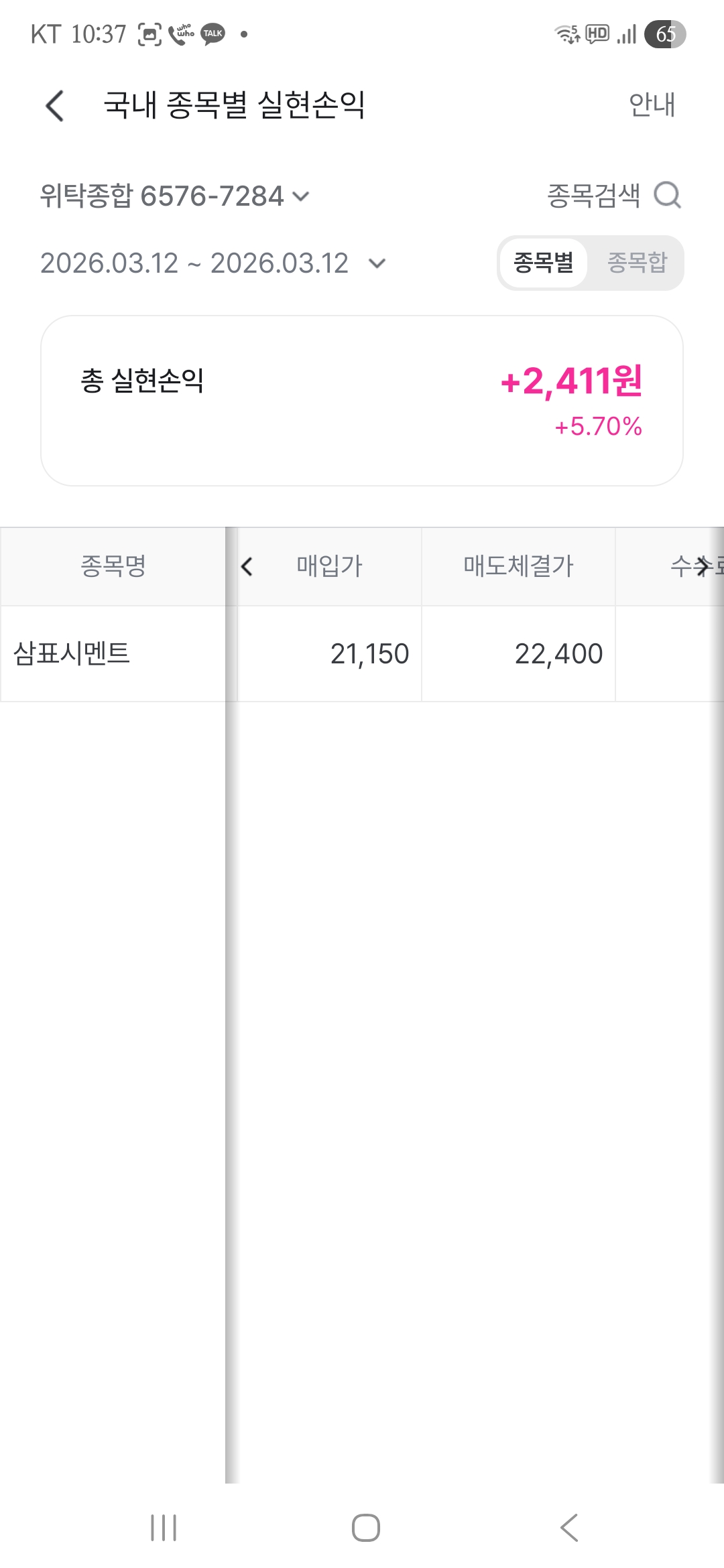Select 매입가 column header

(329, 566)
